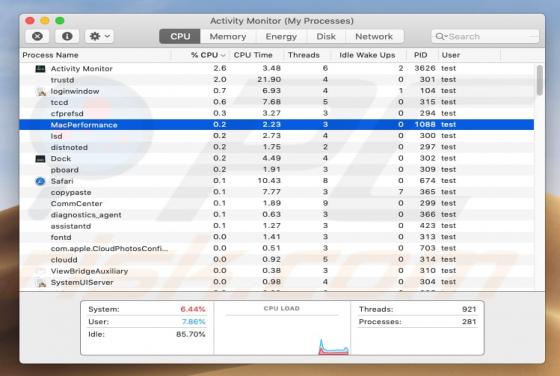The image size is (560, 376).
Task: Click the green zoom window button
Action: (x=60, y=21)
